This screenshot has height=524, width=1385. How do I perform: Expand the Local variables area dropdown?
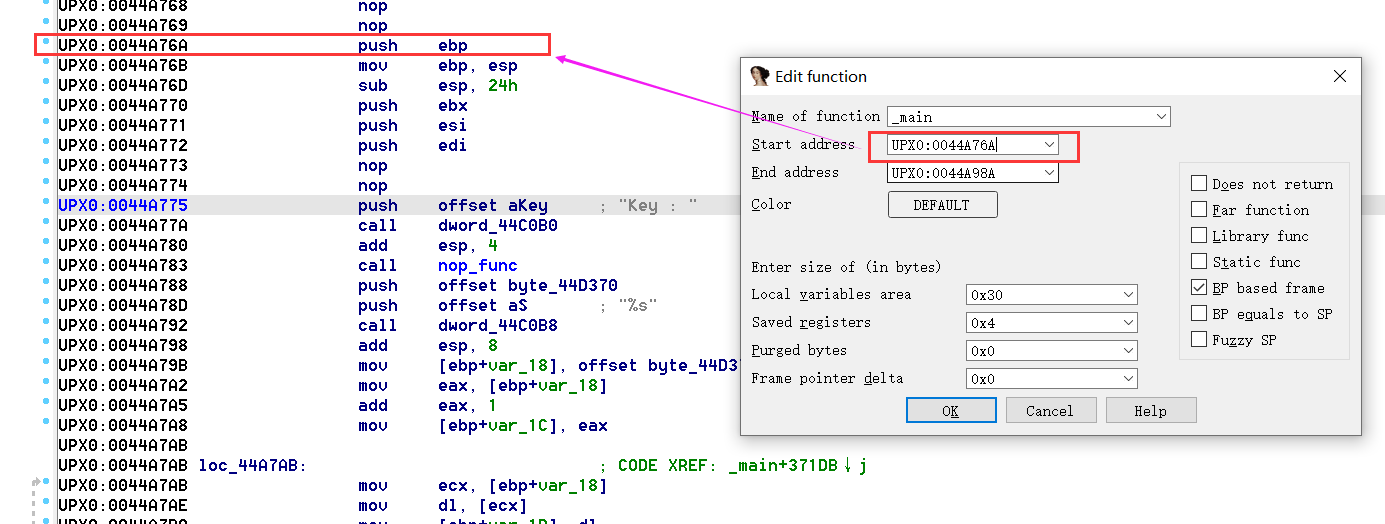[x=1128, y=295]
